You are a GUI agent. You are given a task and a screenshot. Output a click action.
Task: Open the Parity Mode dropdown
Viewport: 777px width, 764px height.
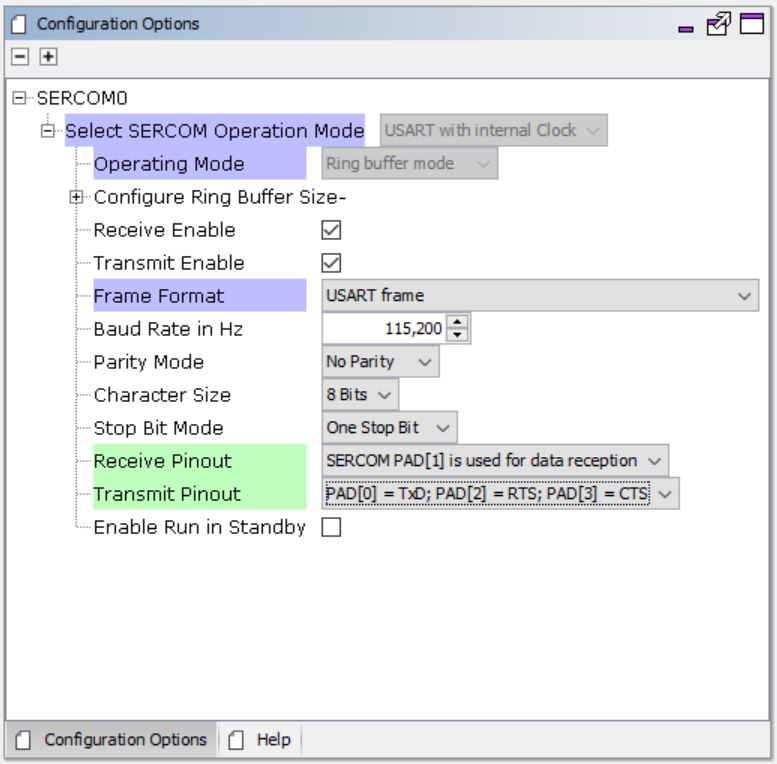coord(380,362)
